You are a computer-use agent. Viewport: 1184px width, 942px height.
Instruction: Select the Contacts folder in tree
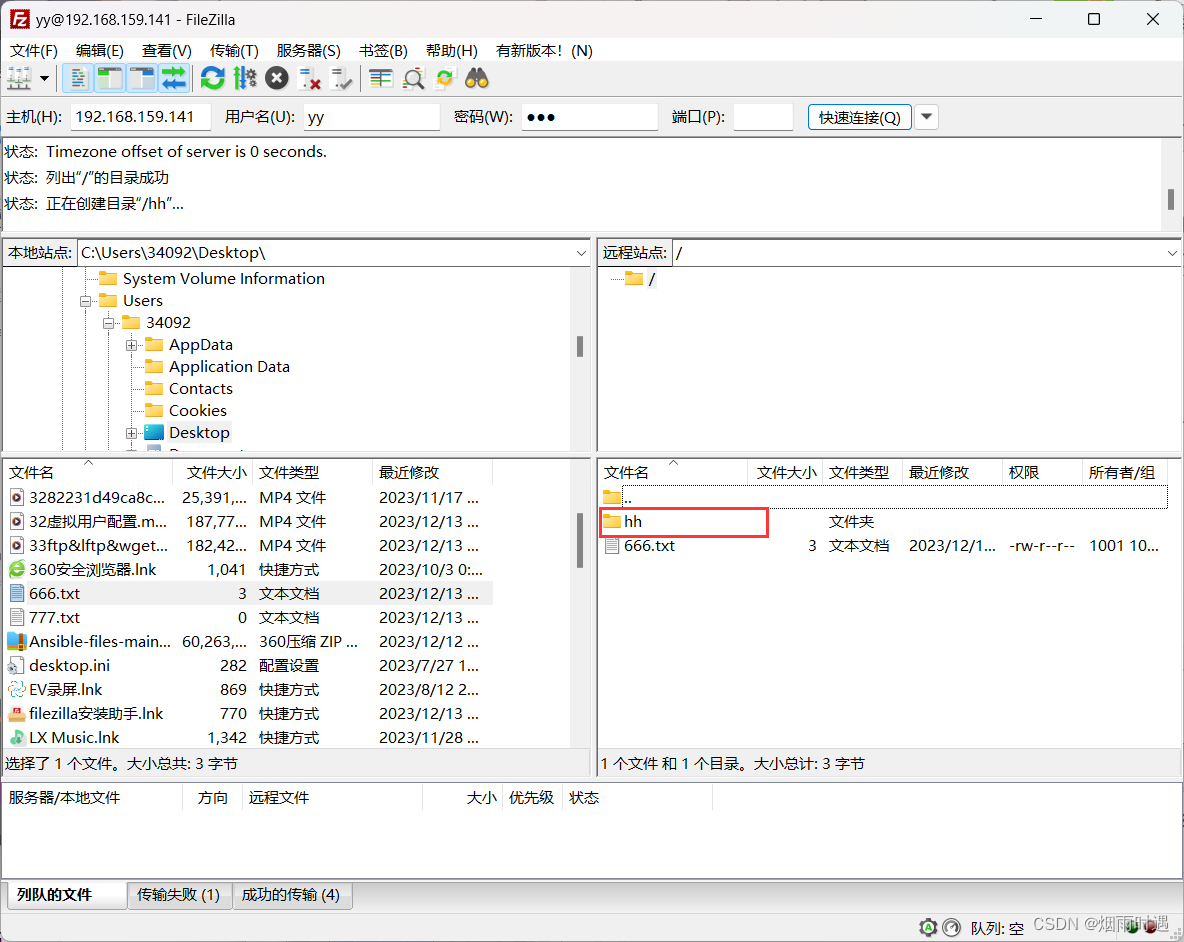pos(200,389)
